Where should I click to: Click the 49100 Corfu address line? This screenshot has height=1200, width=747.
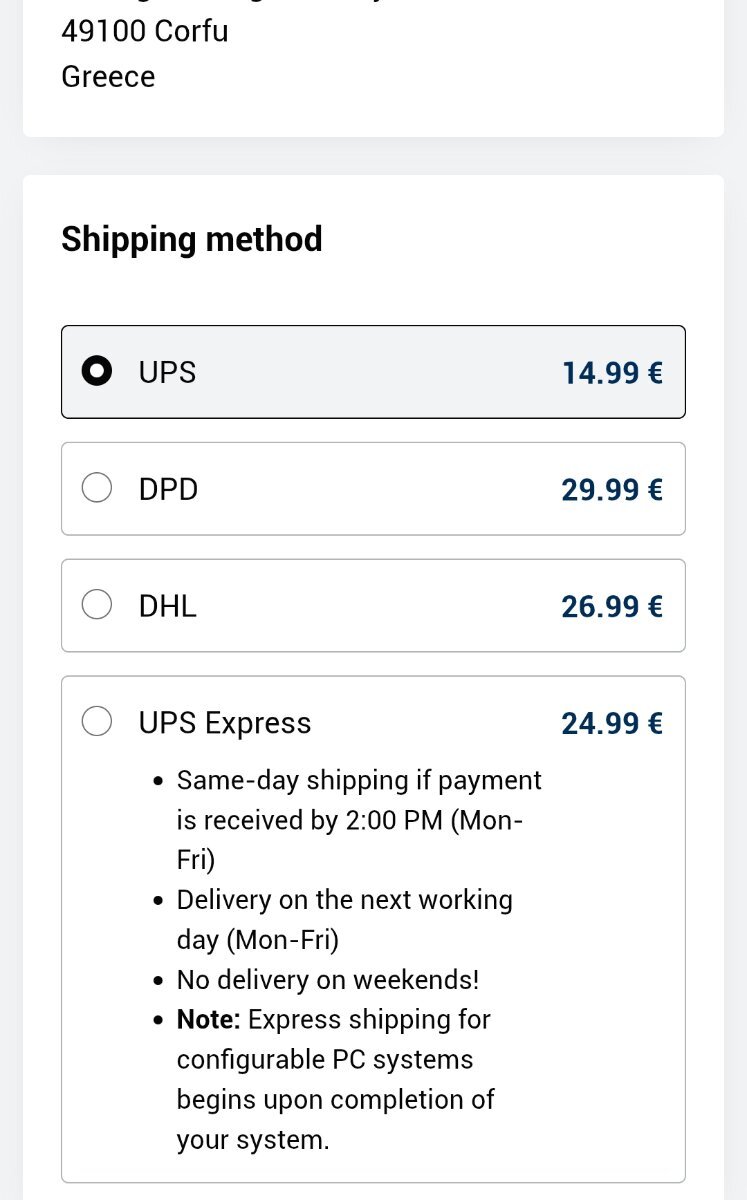145,31
